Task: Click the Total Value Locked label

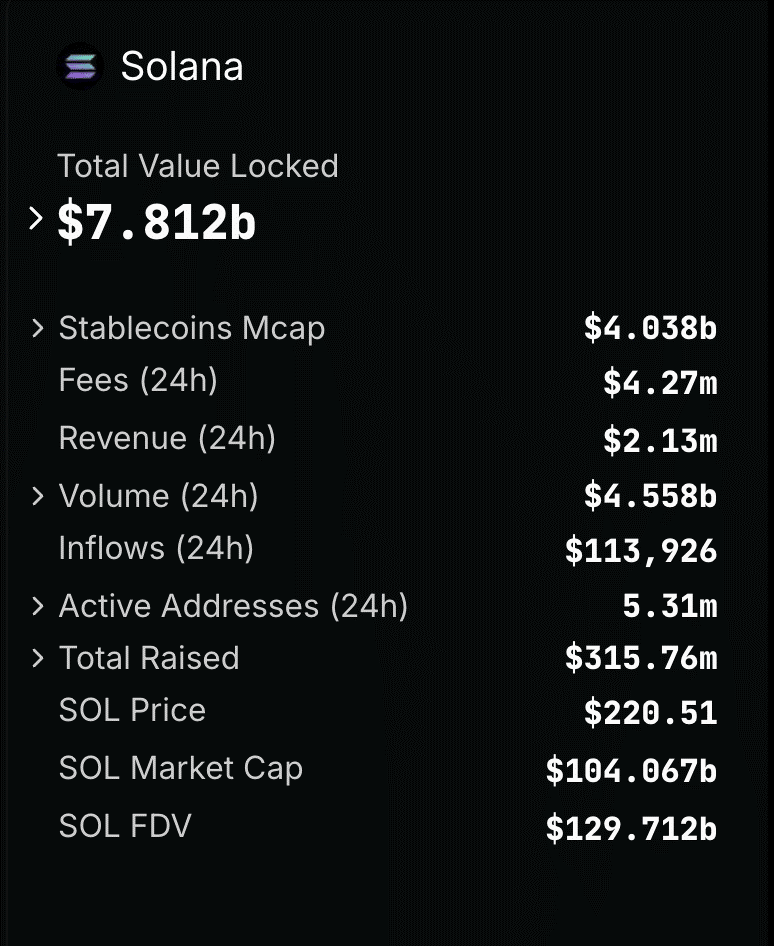Action: (x=198, y=166)
